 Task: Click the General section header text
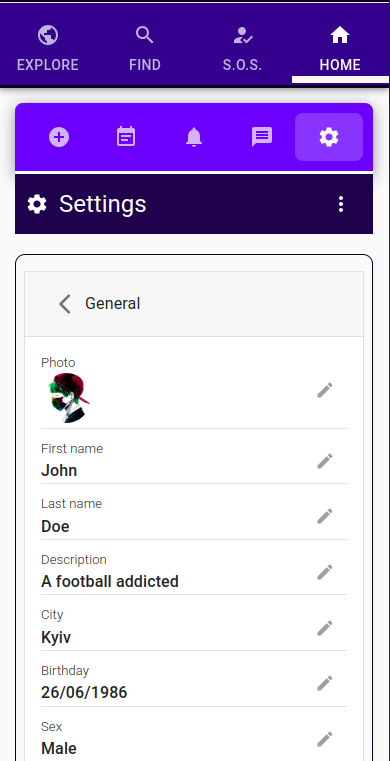point(113,304)
